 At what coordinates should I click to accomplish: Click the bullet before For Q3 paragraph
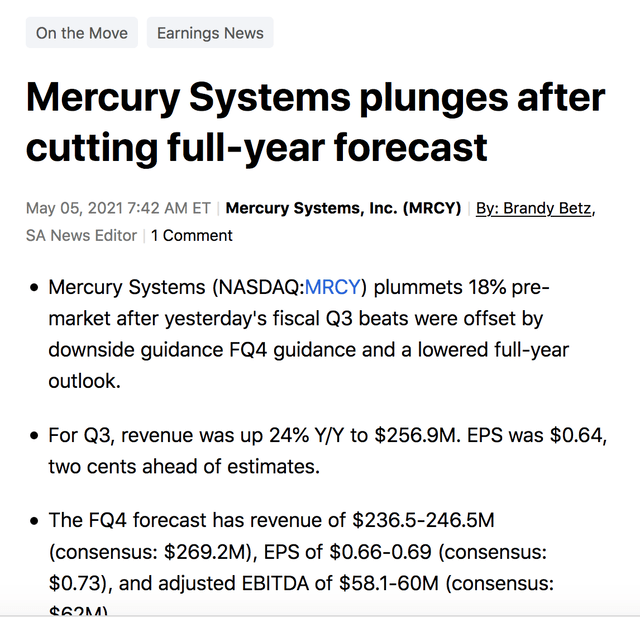click(x=34, y=435)
